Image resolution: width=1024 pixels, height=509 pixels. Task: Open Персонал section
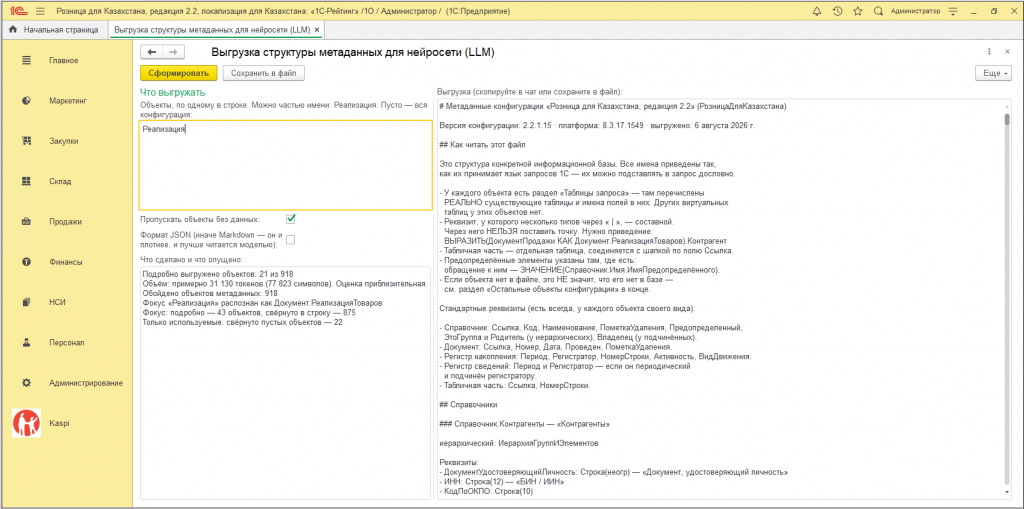pyautogui.click(x=67, y=342)
